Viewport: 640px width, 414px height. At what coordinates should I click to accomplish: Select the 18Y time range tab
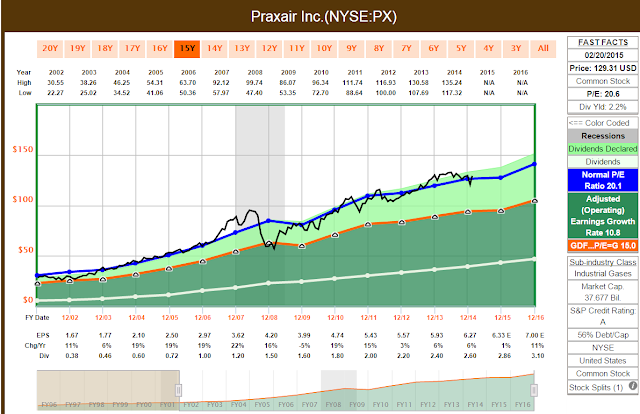point(105,49)
